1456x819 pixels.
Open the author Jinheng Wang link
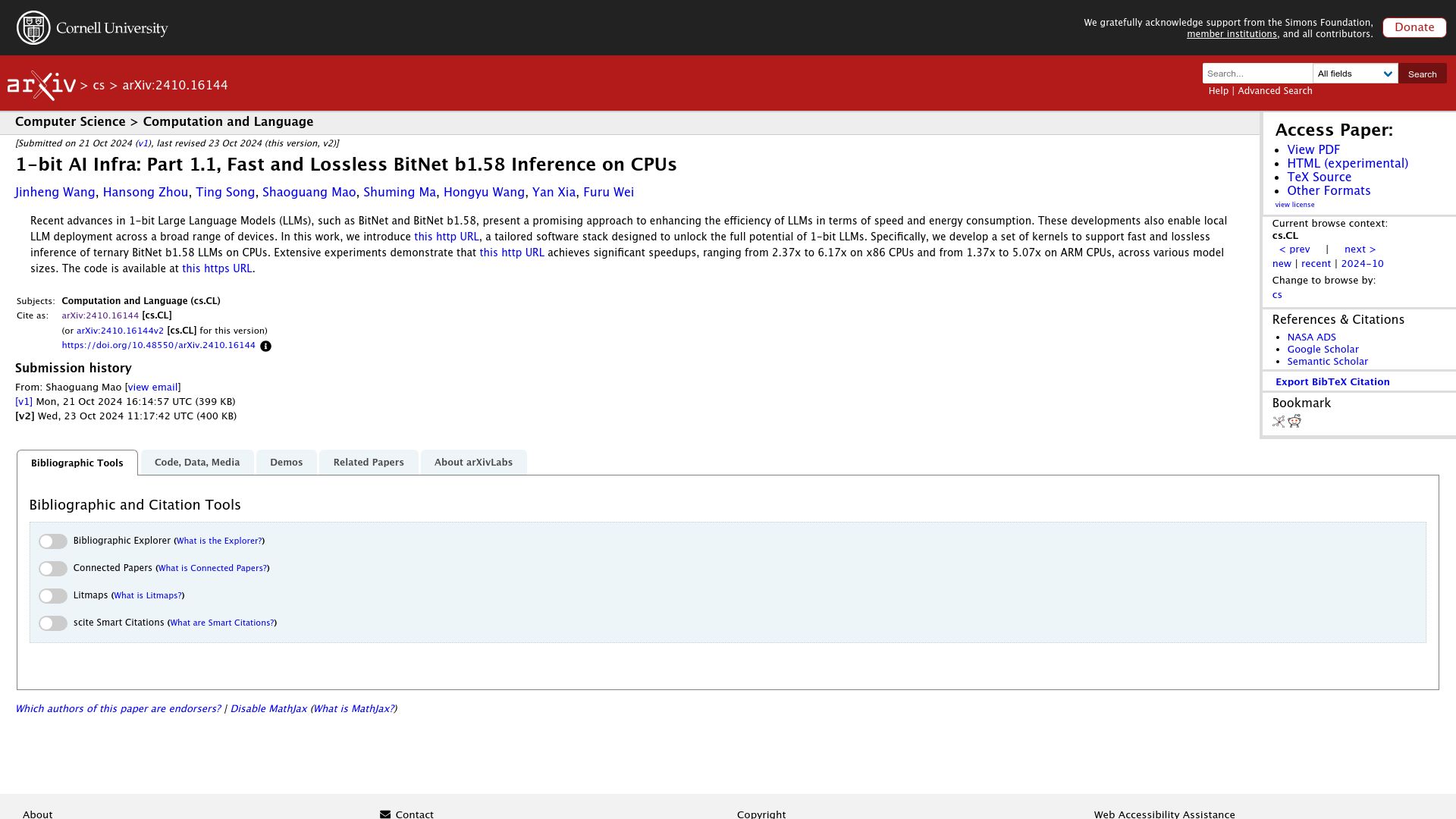click(55, 193)
